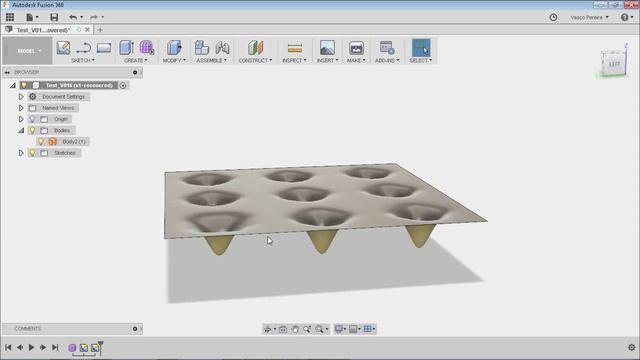Collapse the Bodies folder
The width and height of the screenshot is (640, 360).
[x=21, y=131]
